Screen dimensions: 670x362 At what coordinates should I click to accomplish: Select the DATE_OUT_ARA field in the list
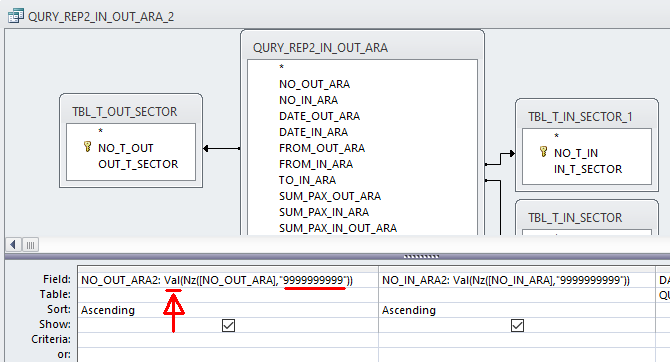tap(319, 116)
